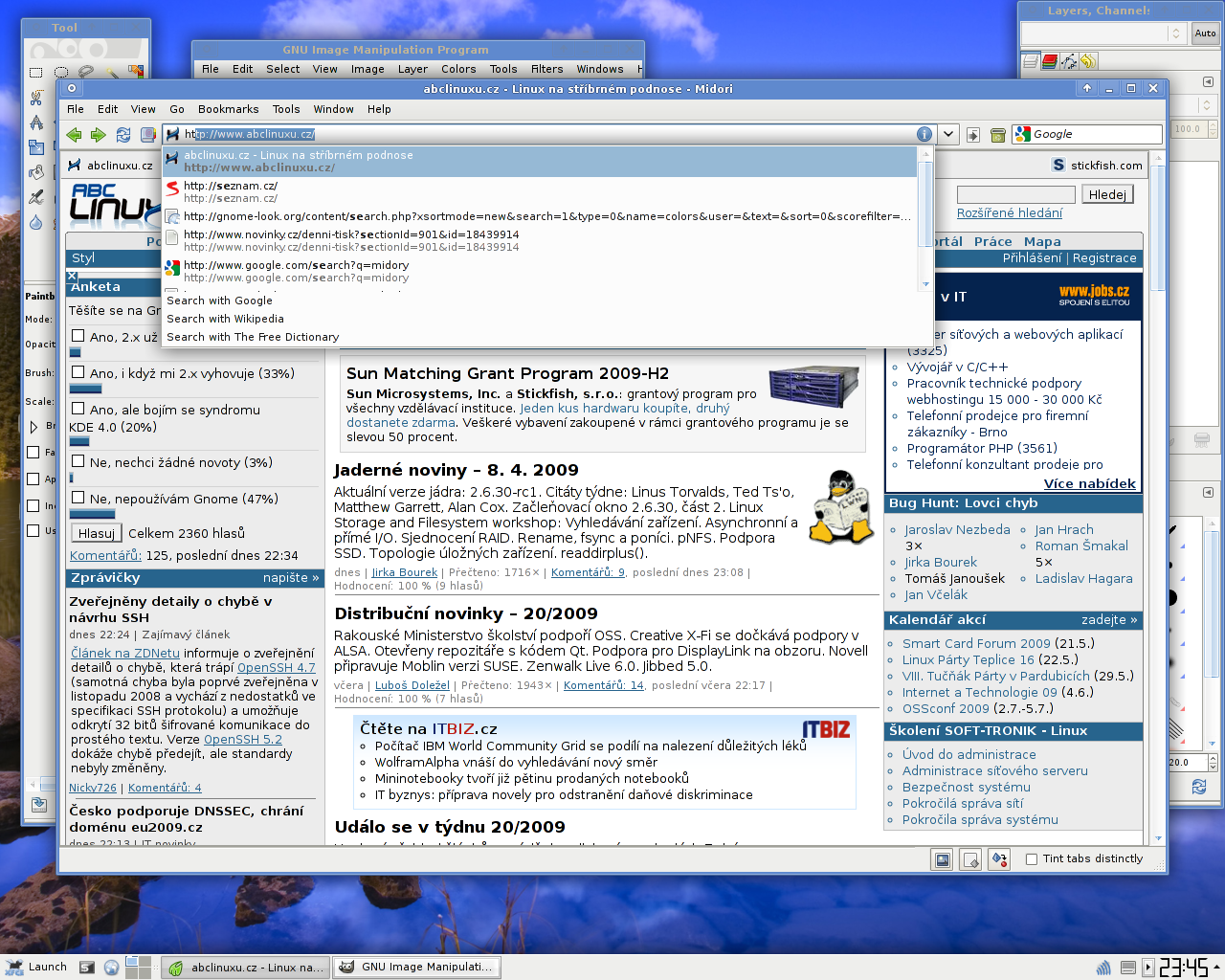Switch to the stickfish.com tab
The height and width of the screenshot is (980, 1225).
[x=1097, y=166]
